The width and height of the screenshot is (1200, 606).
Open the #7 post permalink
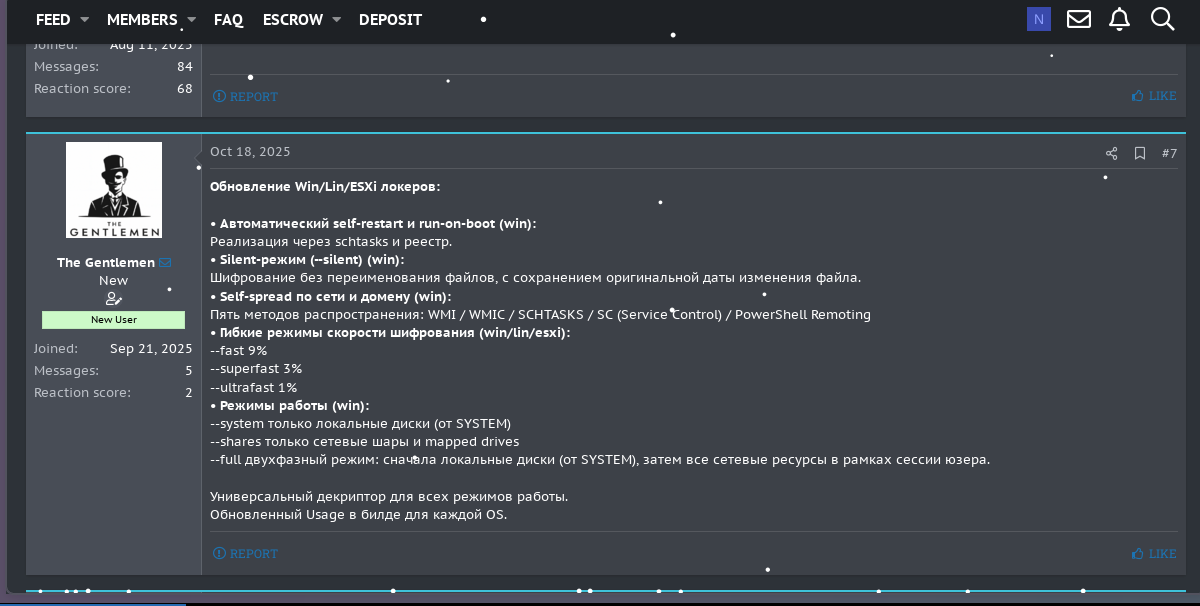pos(1169,153)
